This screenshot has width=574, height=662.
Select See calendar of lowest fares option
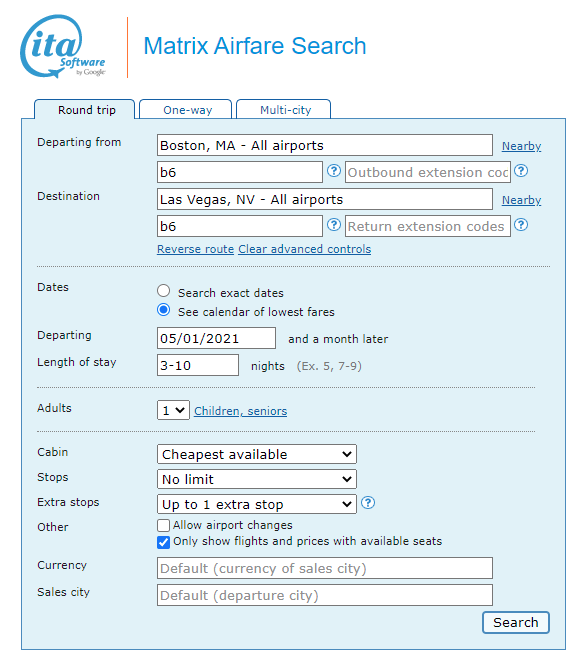point(163,310)
